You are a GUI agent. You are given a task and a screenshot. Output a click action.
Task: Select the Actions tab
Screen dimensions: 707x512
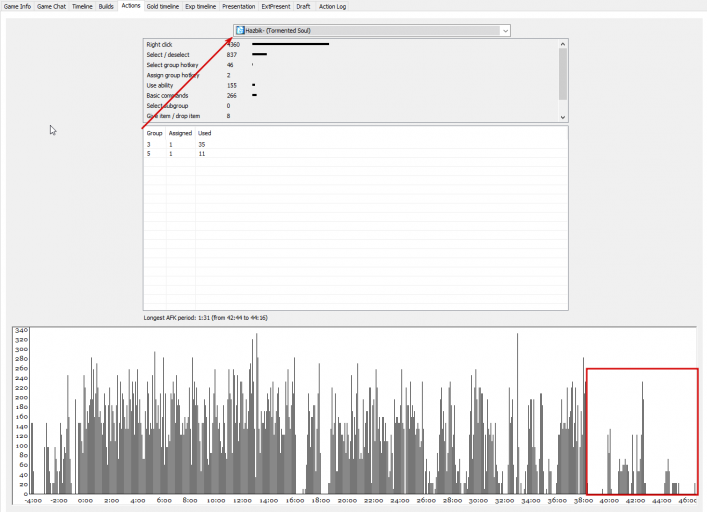tap(131, 5)
